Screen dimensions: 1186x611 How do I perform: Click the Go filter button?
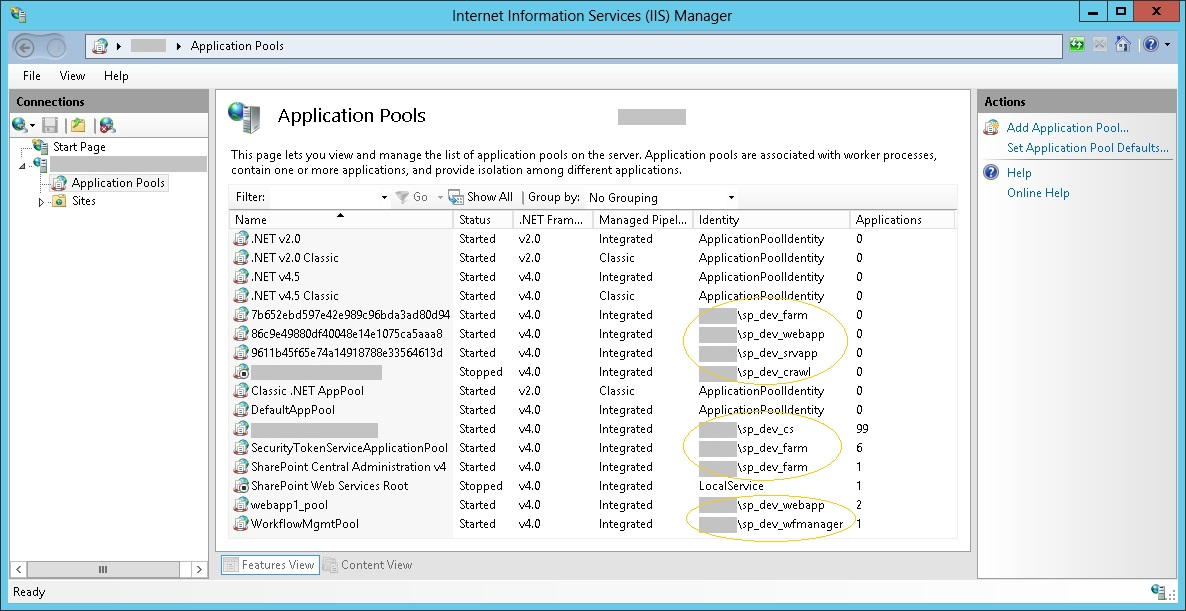coord(411,197)
